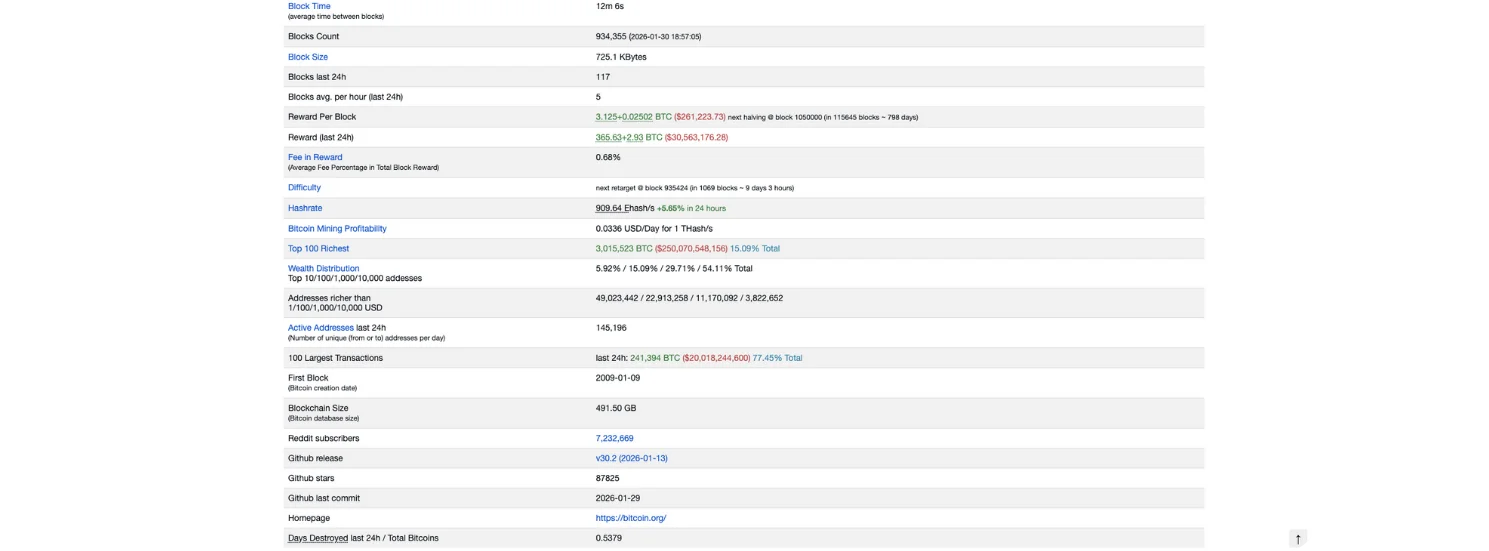The image size is (1489, 551).
Task: Click the Active Addresses link
Action: click(x=320, y=327)
